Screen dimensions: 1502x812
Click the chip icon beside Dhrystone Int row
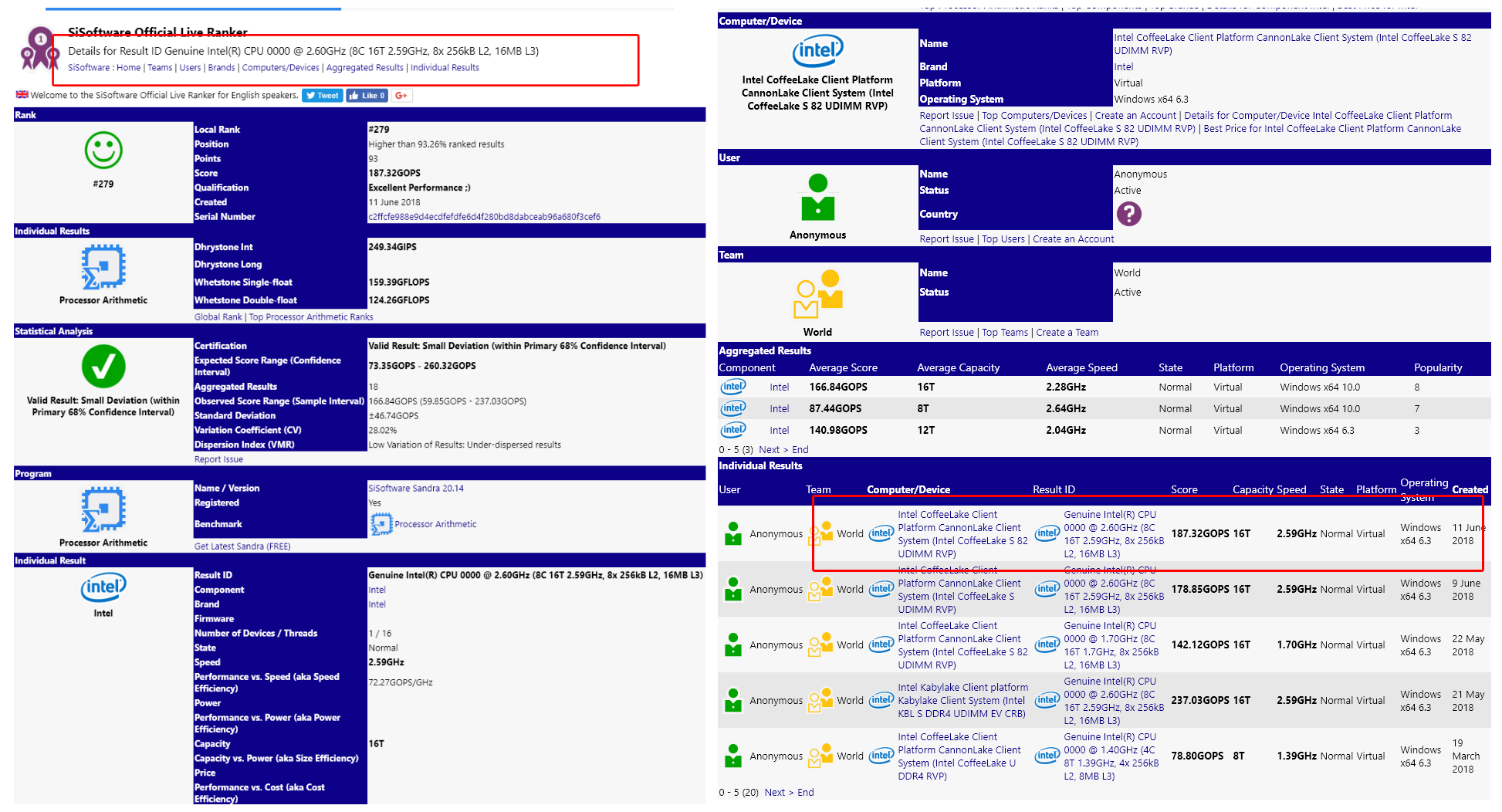(x=103, y=266)
